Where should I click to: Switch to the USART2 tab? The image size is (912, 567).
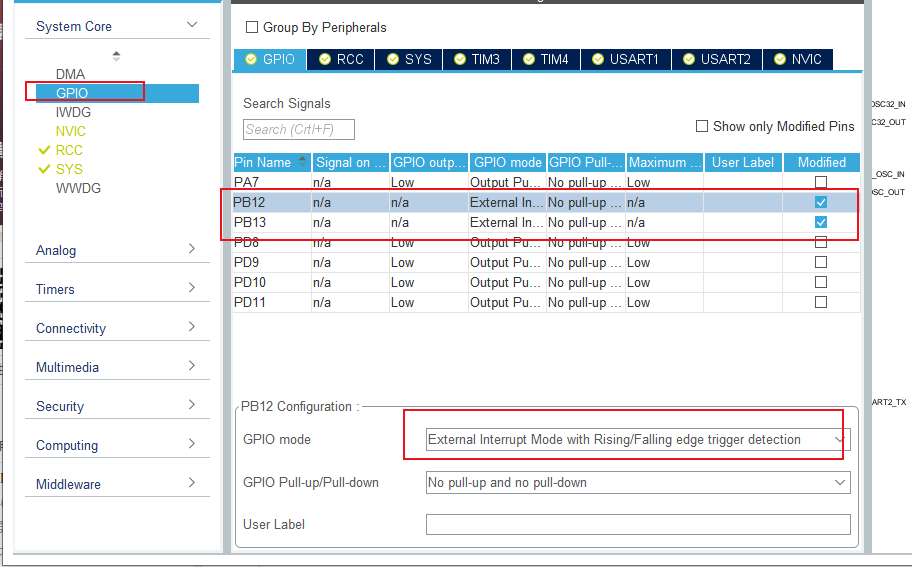(x=717, y=59)
